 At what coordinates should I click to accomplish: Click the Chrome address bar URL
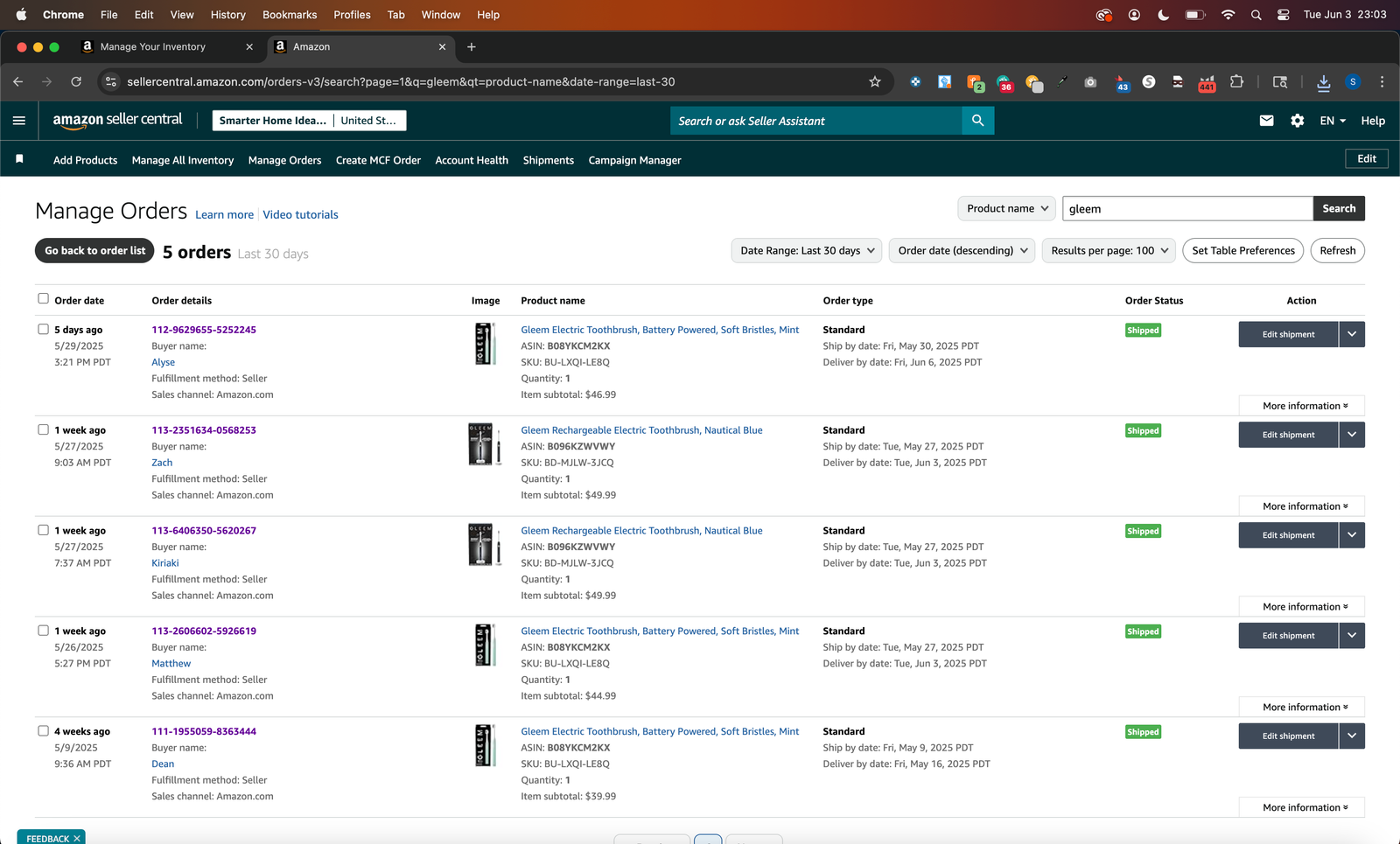[401, 81]
